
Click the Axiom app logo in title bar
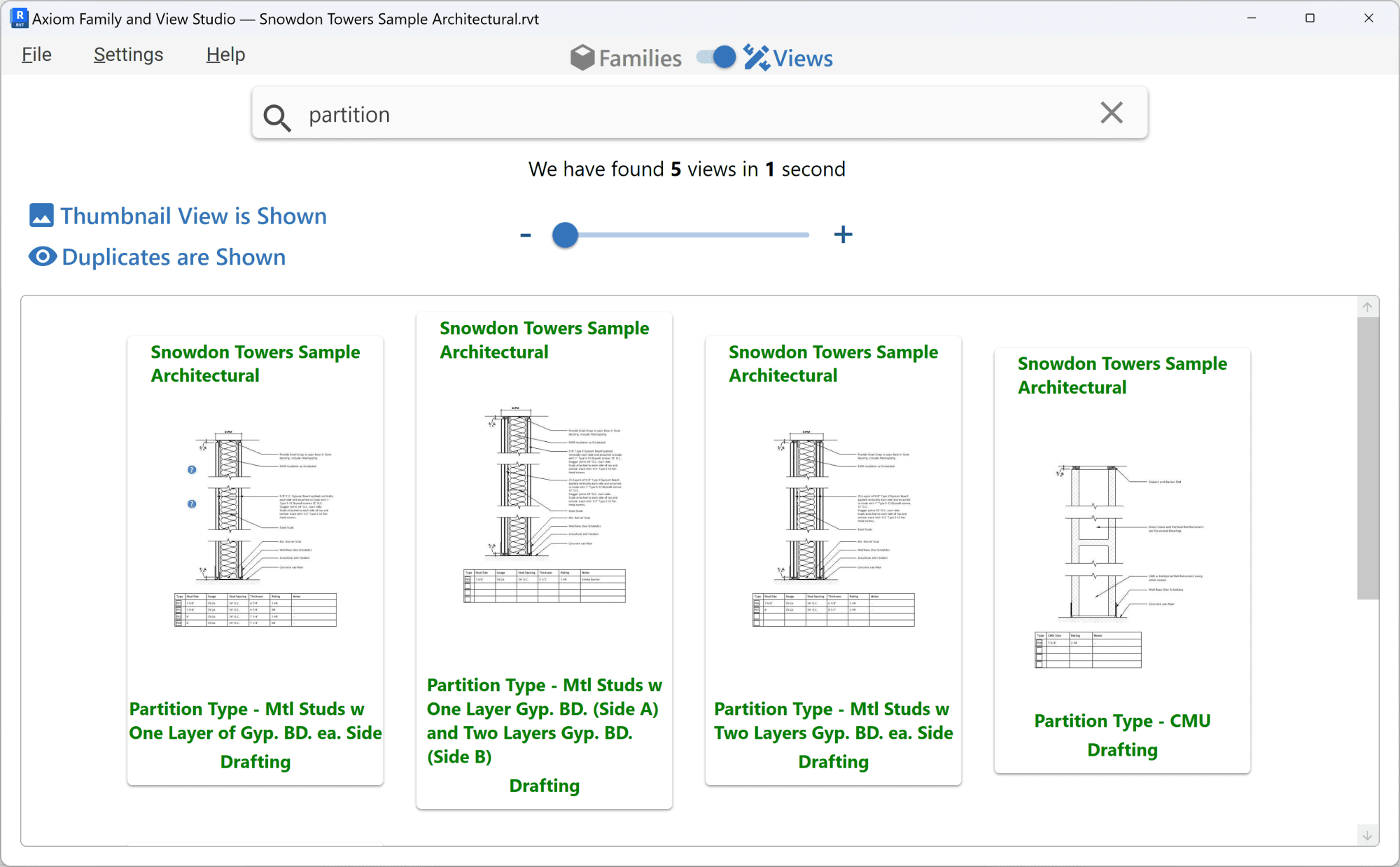coord(19,18)
